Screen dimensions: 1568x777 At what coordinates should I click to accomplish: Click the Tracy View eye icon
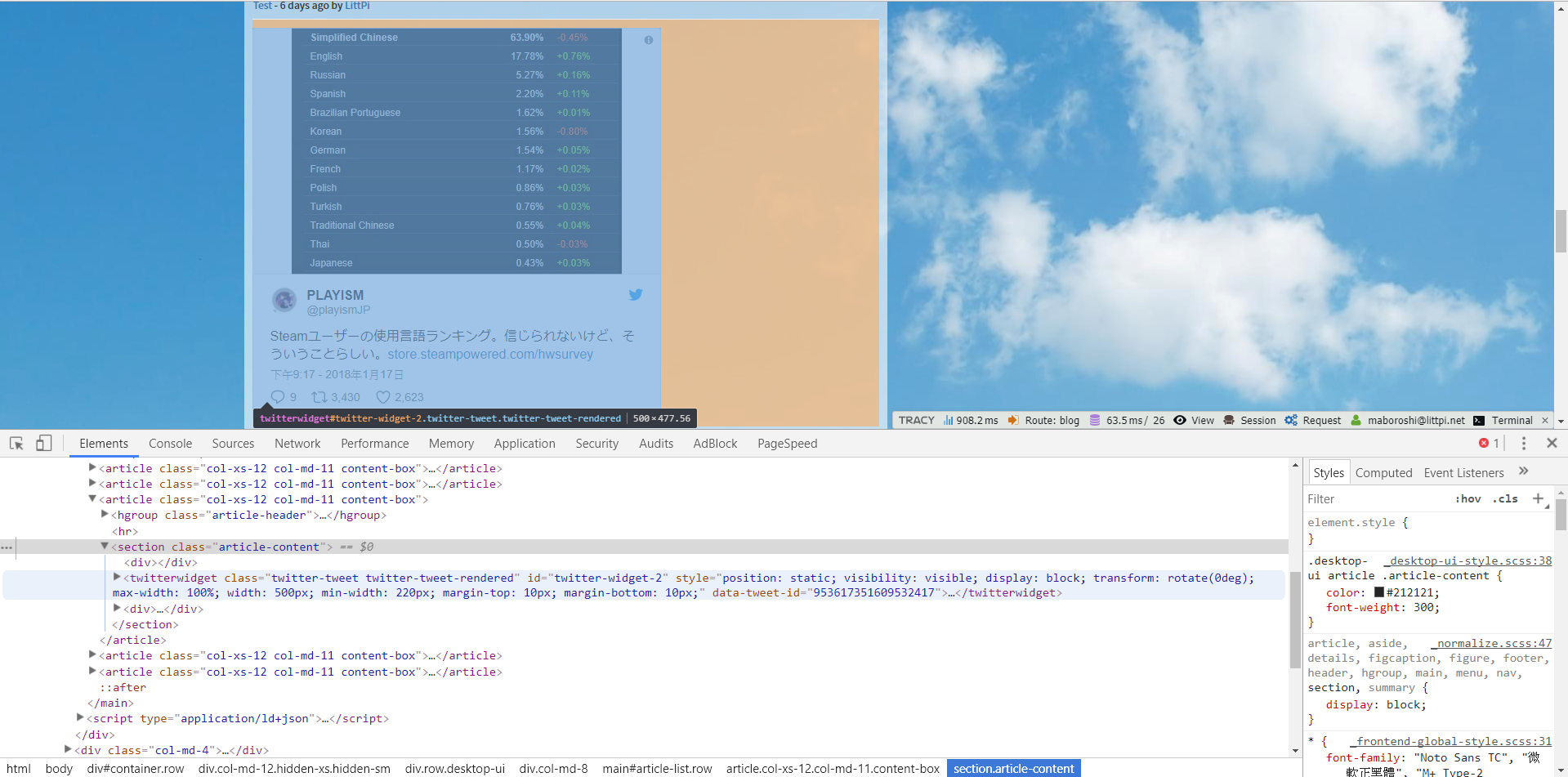[x=1180, y=420]
